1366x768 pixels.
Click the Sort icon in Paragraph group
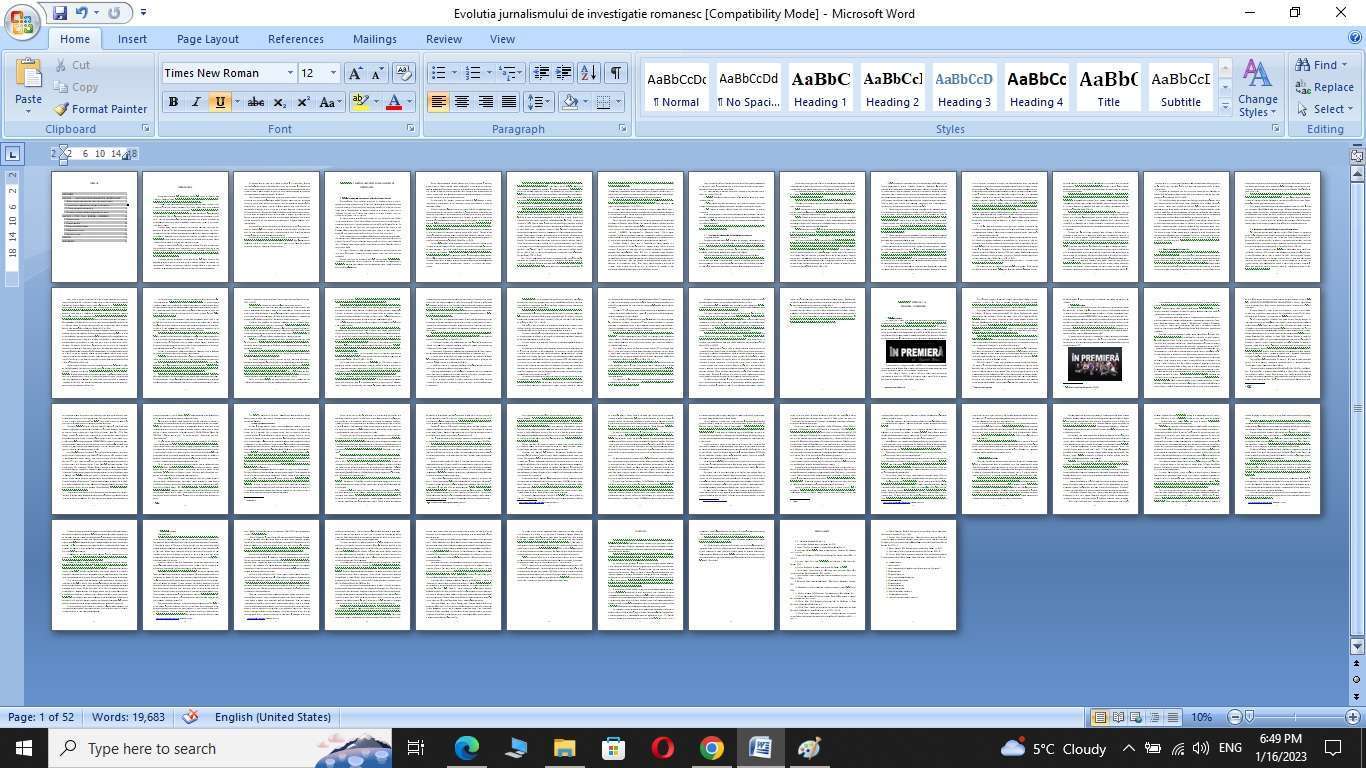588,73
